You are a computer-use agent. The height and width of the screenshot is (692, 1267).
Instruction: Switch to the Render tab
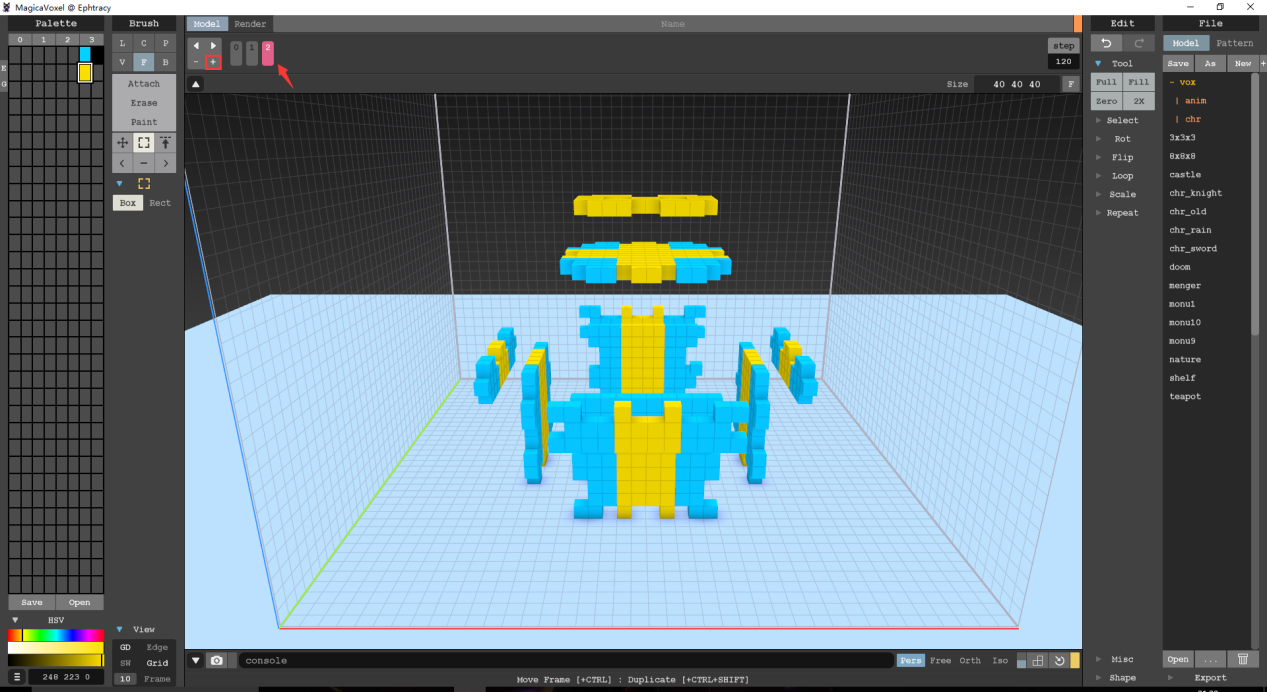(250, 24)
